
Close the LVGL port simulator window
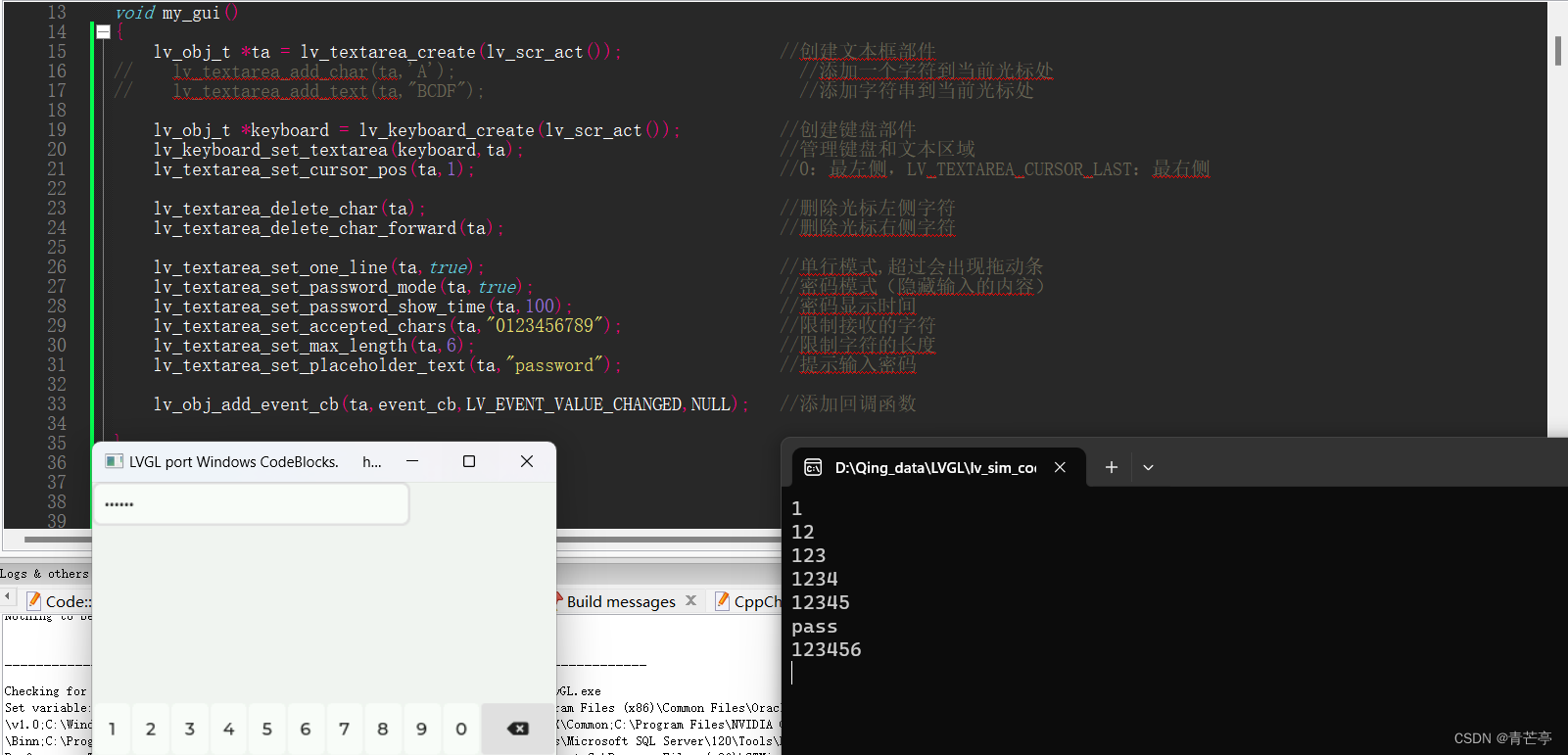(x=527, y=461)
